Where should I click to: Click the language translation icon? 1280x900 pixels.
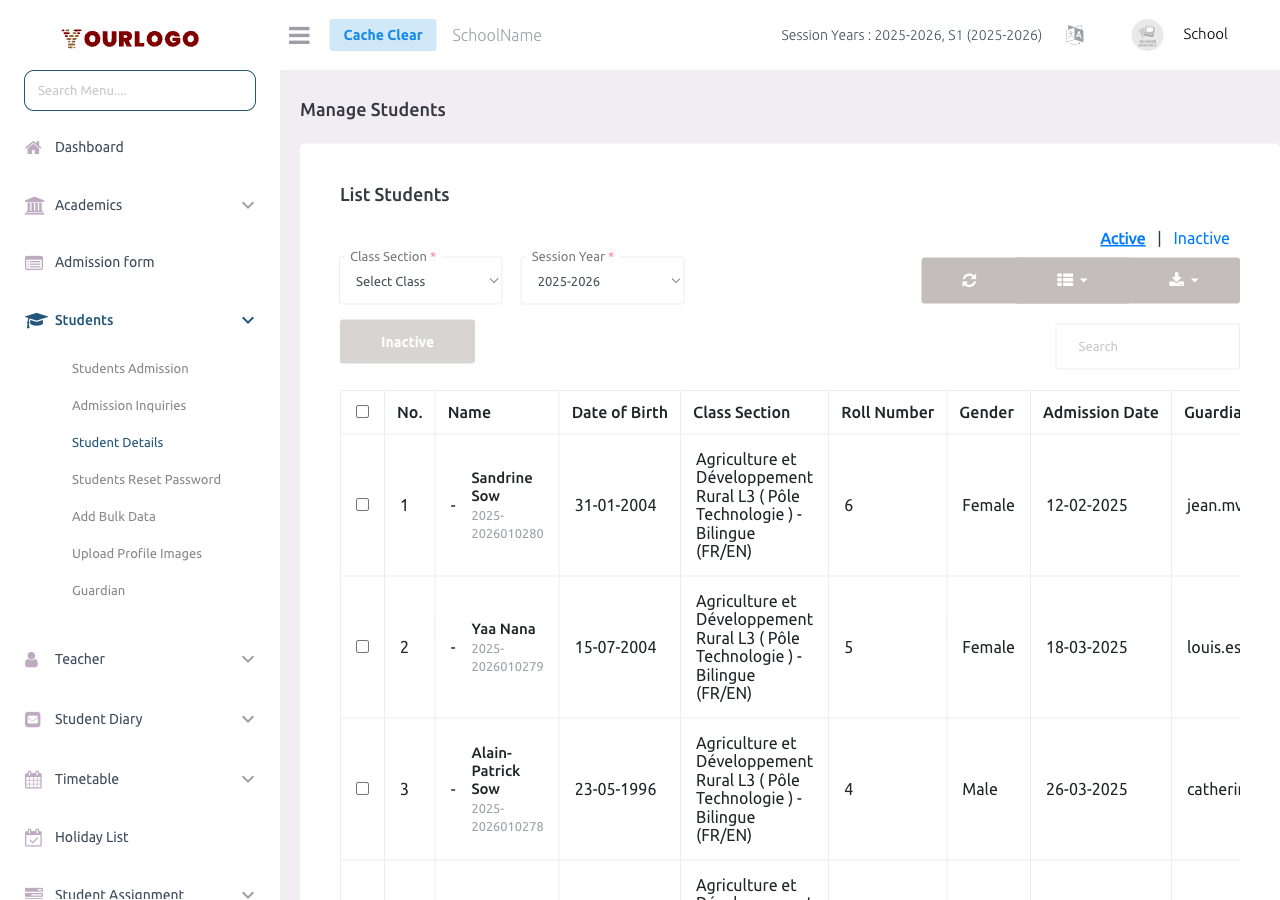pyautogui.click(x=1075, y=34)
